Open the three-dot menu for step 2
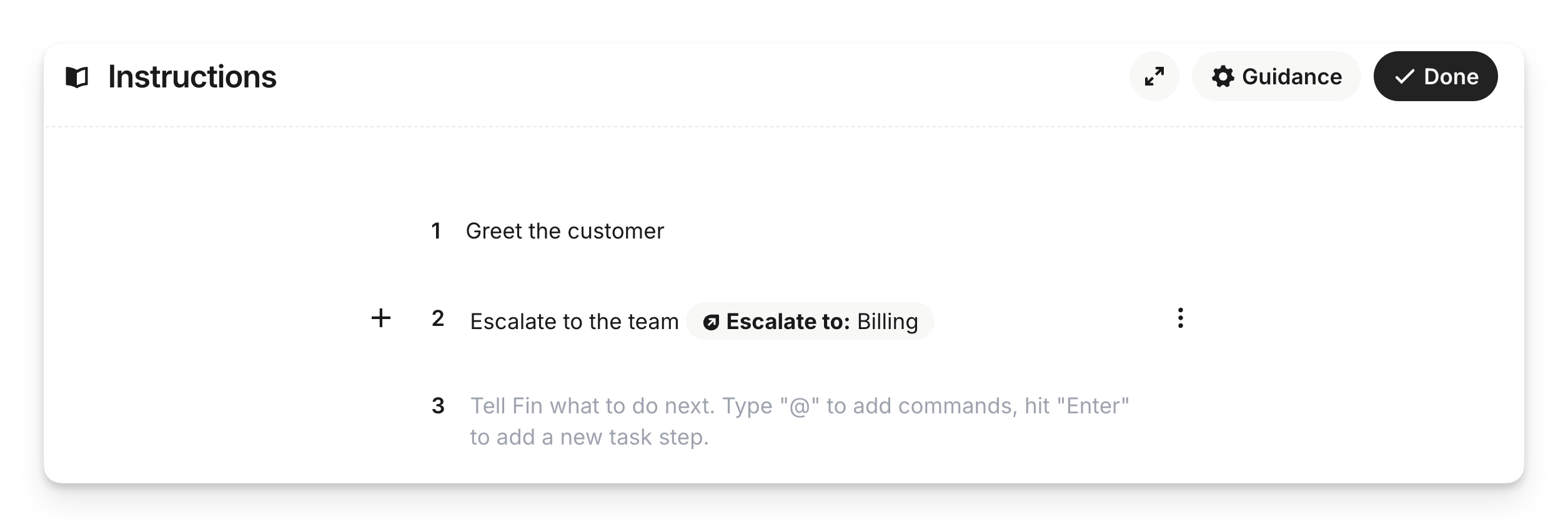Image resolution: width=1568 pixels, height=527 pixels. (1180, 318)
